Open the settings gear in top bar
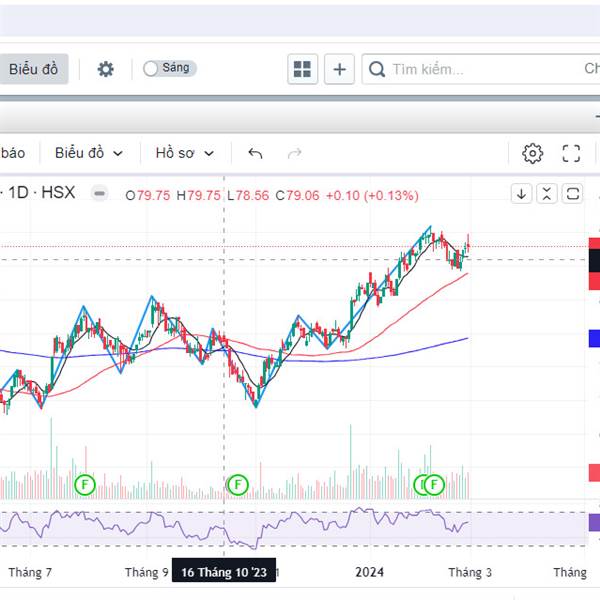 pyautogui.click(x=105, y=69)
